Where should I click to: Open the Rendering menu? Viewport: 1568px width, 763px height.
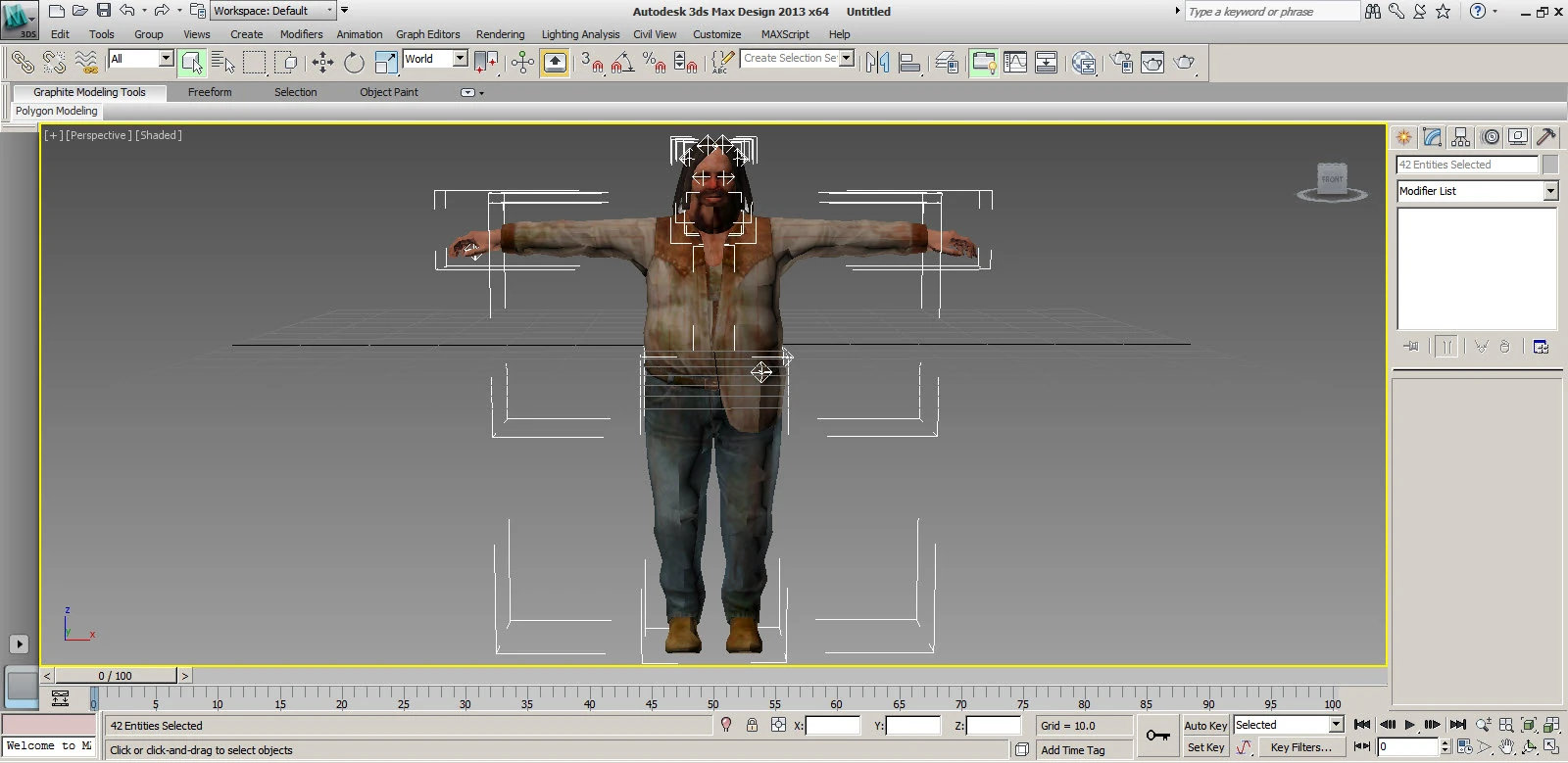coord(500,34)
